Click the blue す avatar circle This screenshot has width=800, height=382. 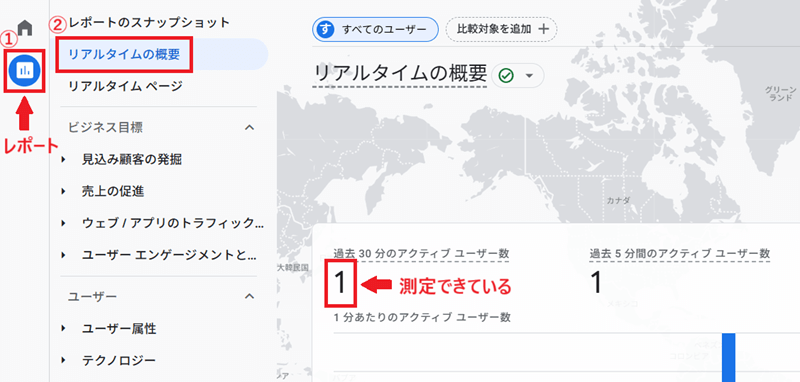[x=325, y=30]
